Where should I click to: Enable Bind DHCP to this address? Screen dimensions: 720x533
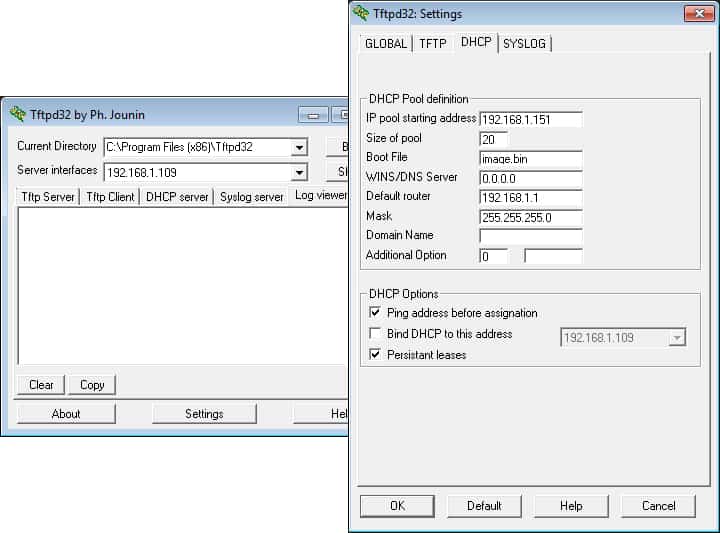376,334
